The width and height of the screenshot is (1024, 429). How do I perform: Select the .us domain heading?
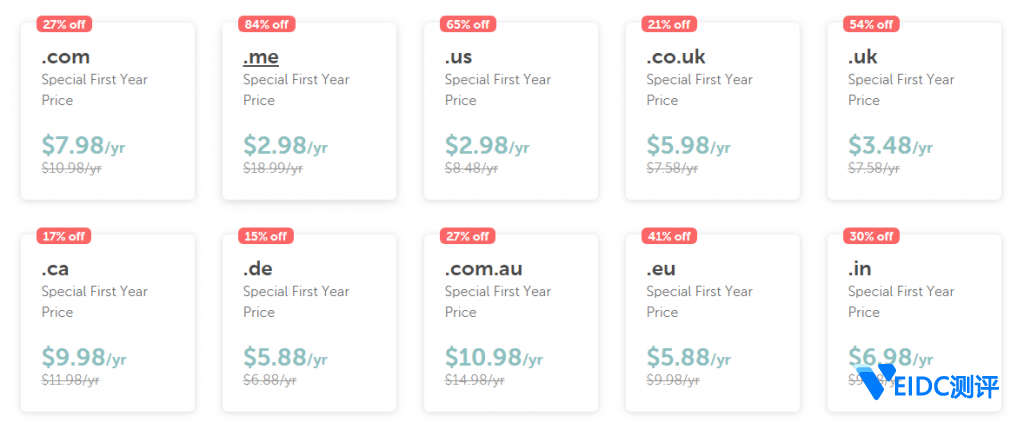click(458, 57)
